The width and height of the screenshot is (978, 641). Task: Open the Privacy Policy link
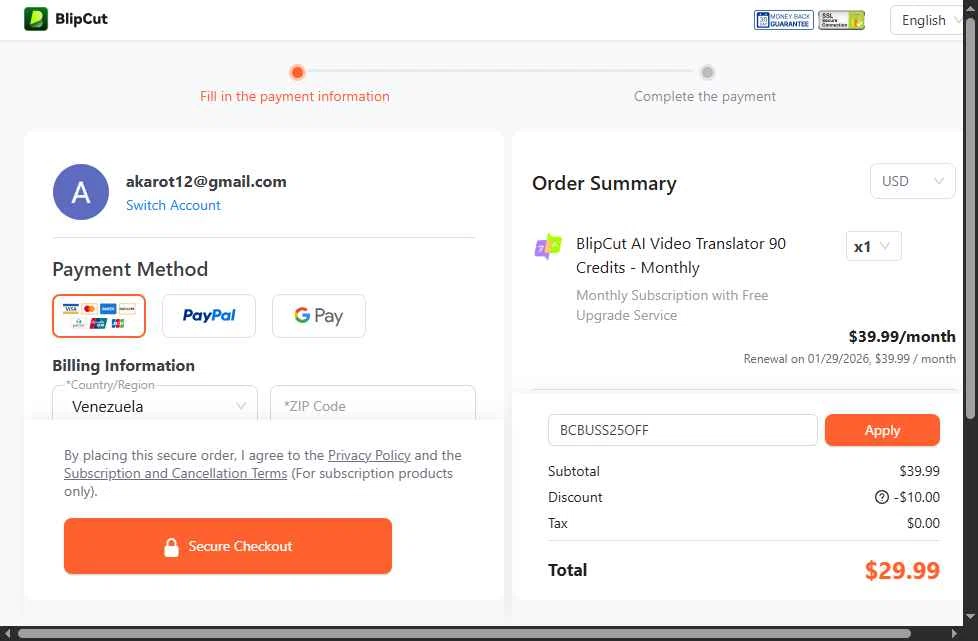(x=369, y=455)
